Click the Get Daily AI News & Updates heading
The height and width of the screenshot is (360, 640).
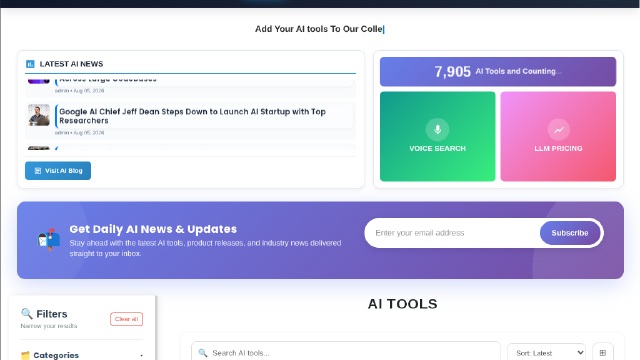(x=153, y=229)
